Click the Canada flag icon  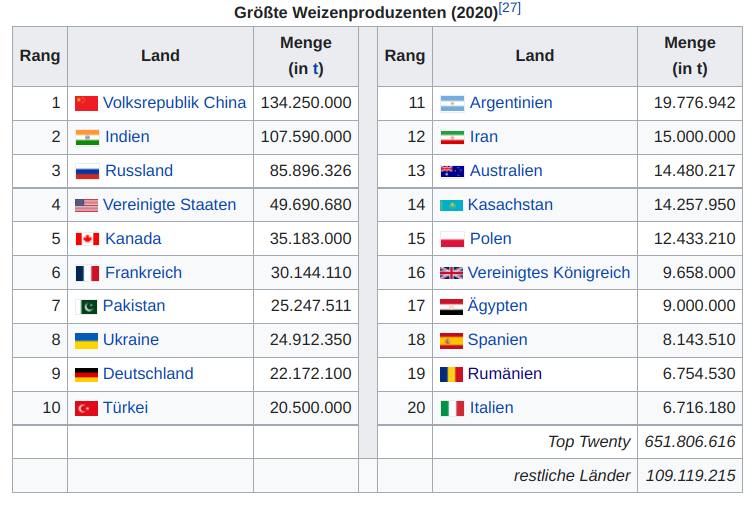click(87, 239)
